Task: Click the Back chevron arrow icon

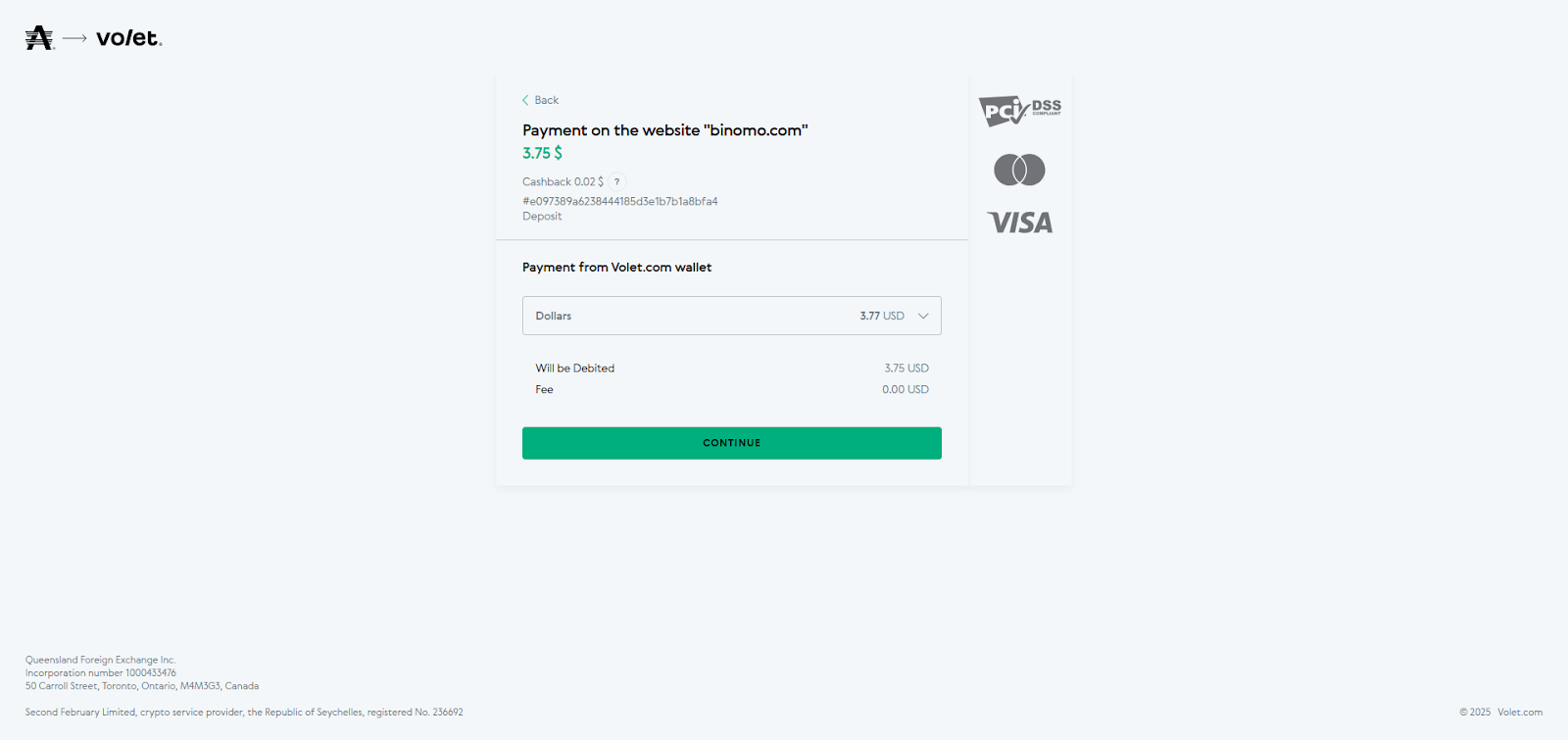Action: point(525,100)
